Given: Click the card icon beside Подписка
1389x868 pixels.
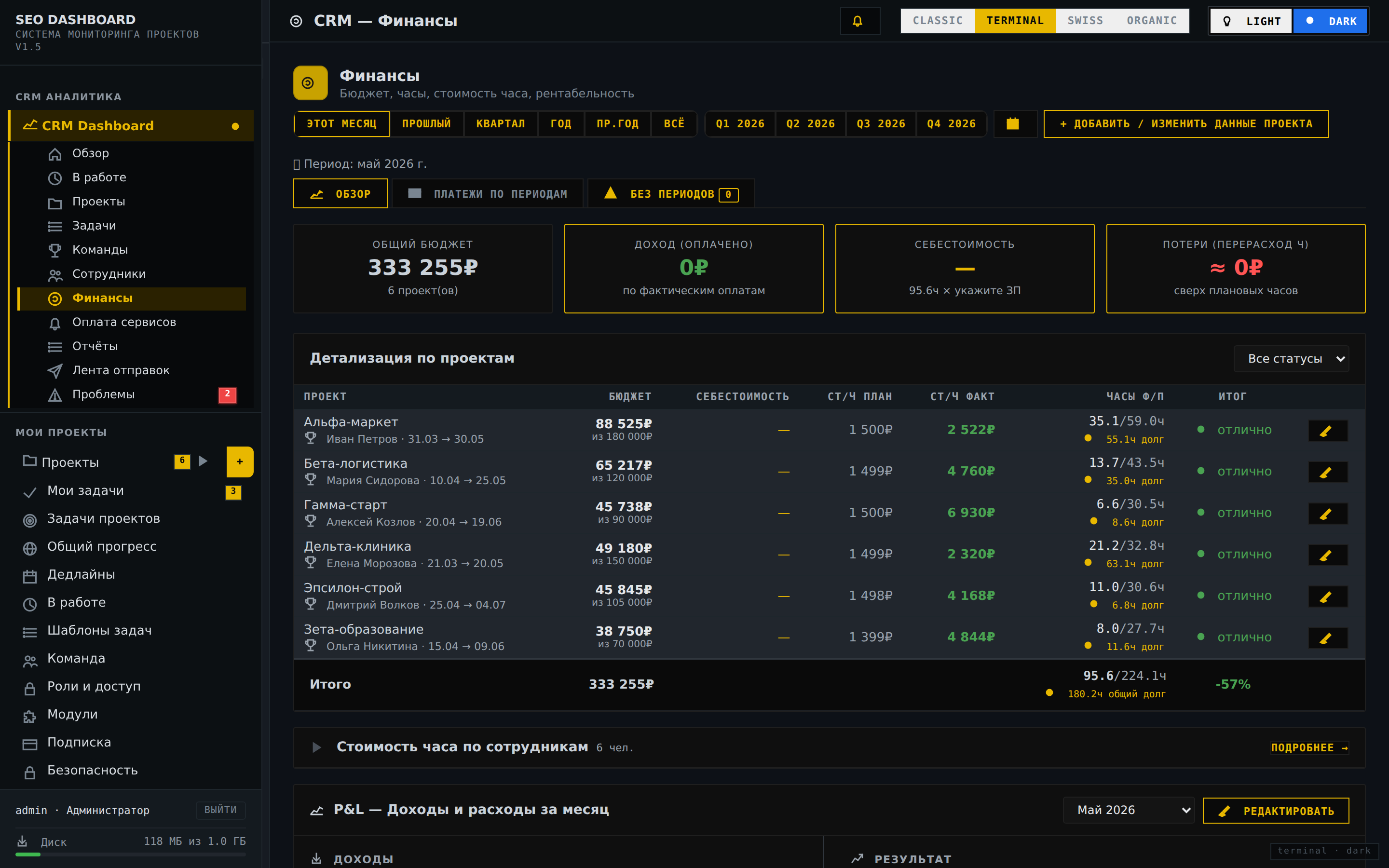Looking at the screenshot, I should pyautogui.click(x=30, y=744).
